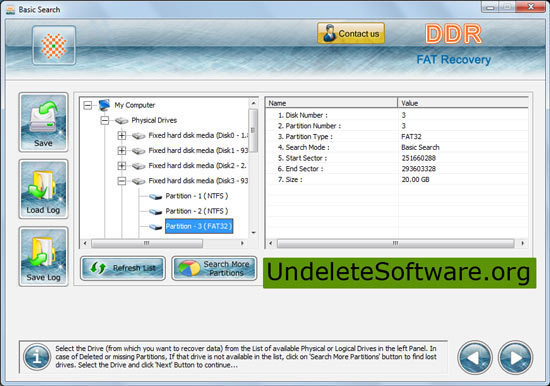Click the Size value 20.00 GB
The image size is (550, 386).
pos(415,180)
